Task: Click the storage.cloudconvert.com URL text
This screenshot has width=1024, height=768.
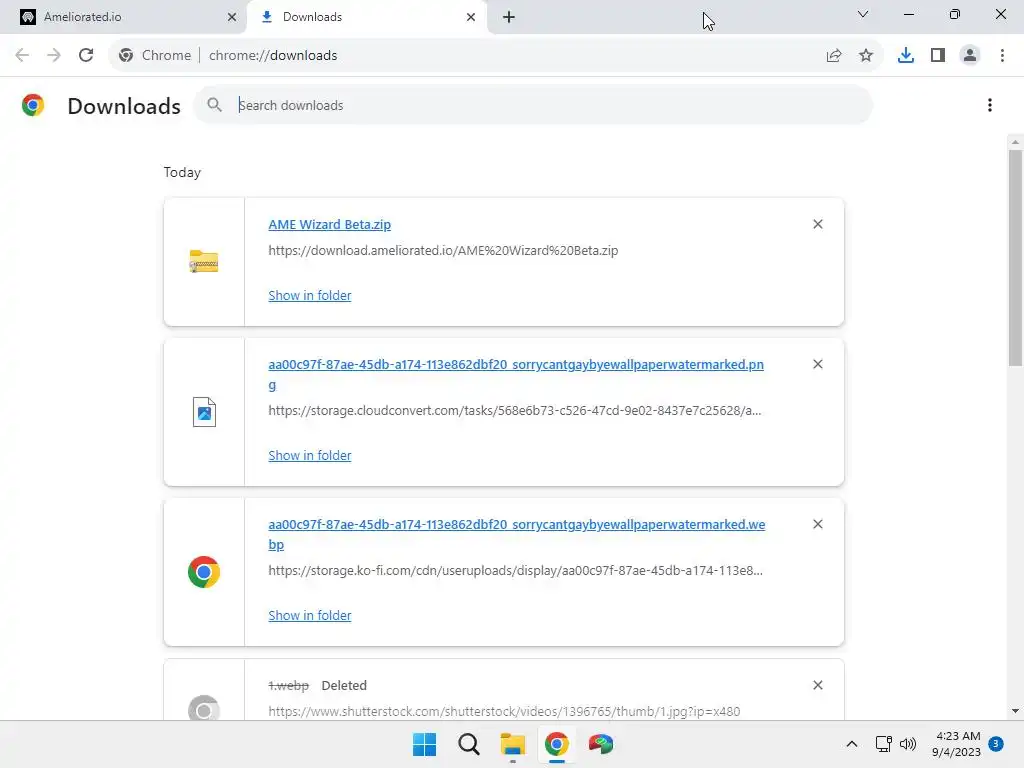Action: point(515,410)
